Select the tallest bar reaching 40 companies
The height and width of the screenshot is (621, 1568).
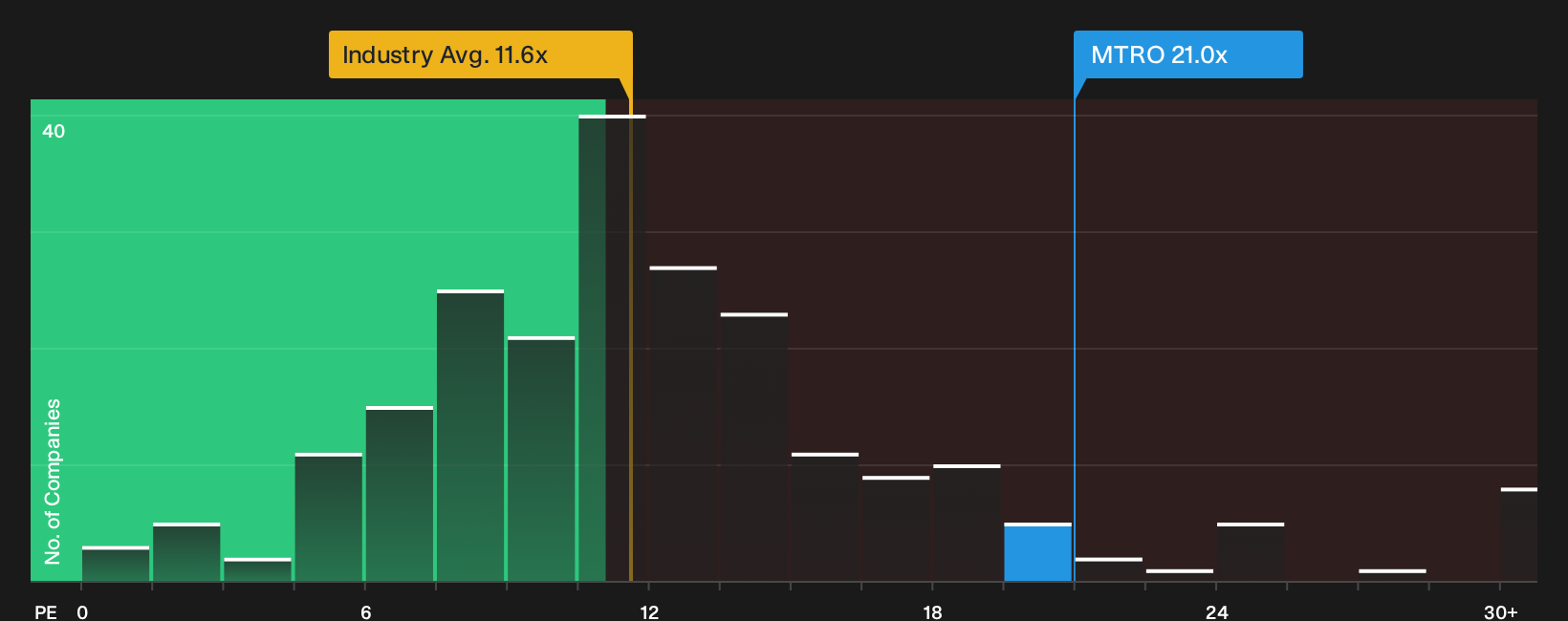pyautogui.click(x=612, y=348)
